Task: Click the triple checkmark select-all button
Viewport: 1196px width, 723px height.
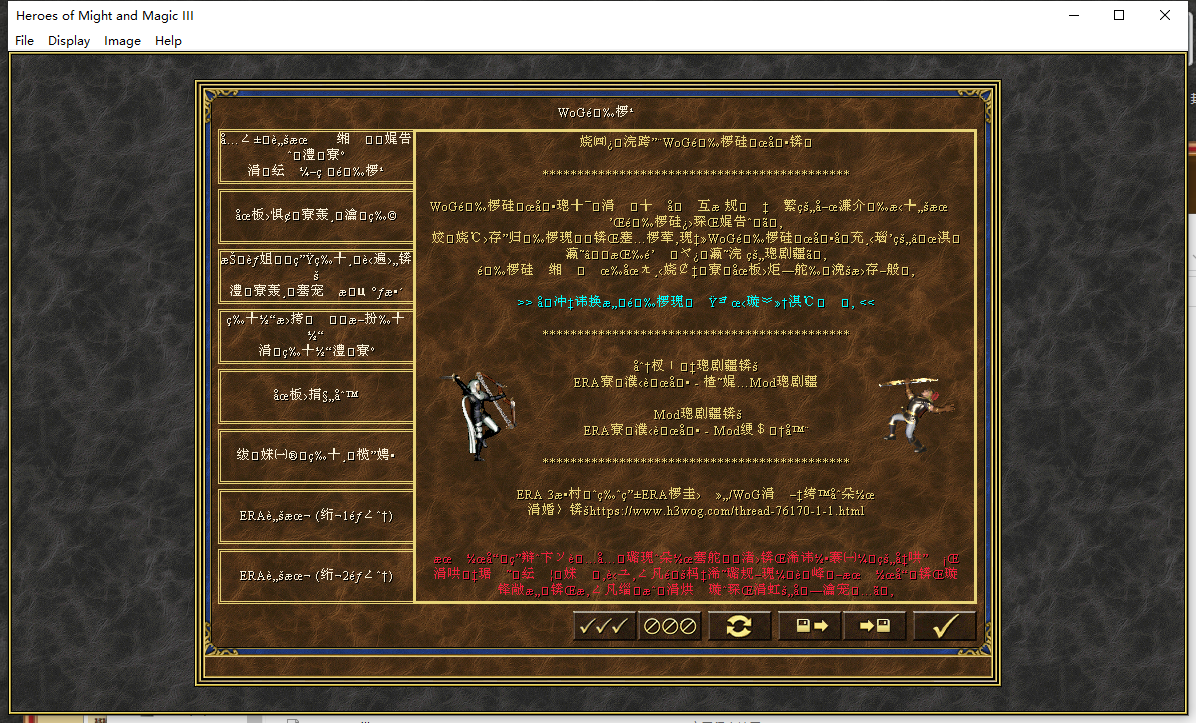Action: click(x=604, y=627)
